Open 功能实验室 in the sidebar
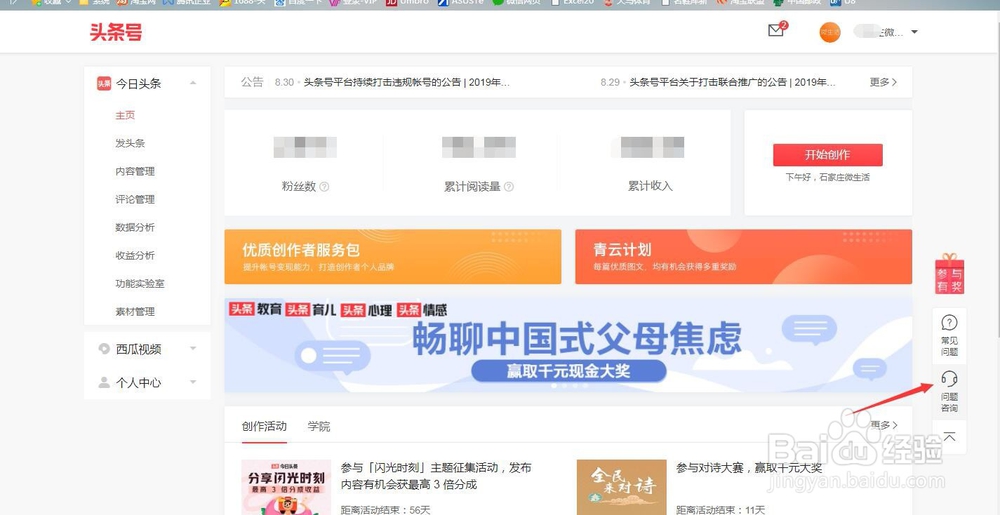 [140, 284]
